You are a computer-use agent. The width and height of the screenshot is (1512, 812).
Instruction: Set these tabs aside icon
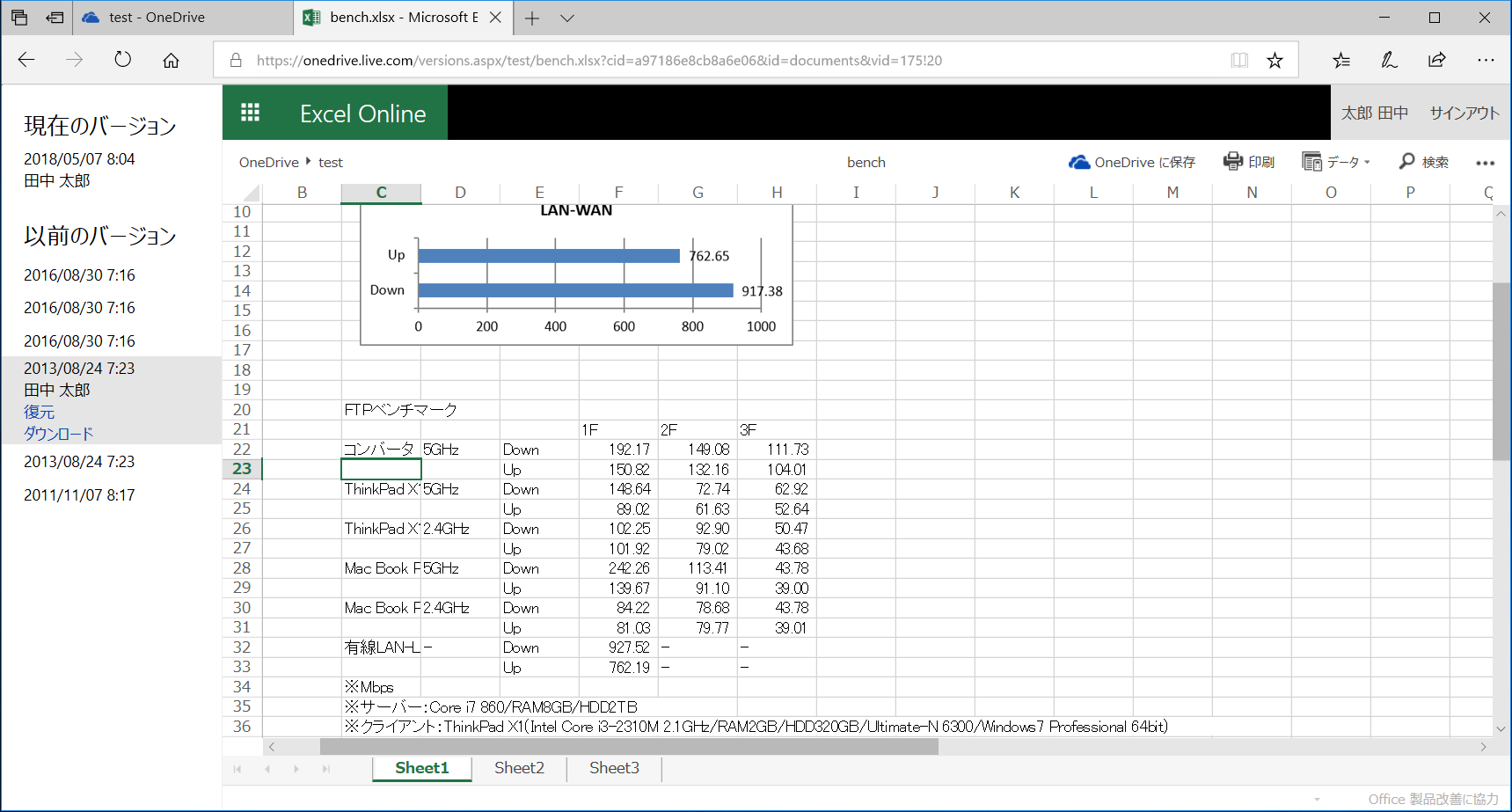click(x=55, y=18)
